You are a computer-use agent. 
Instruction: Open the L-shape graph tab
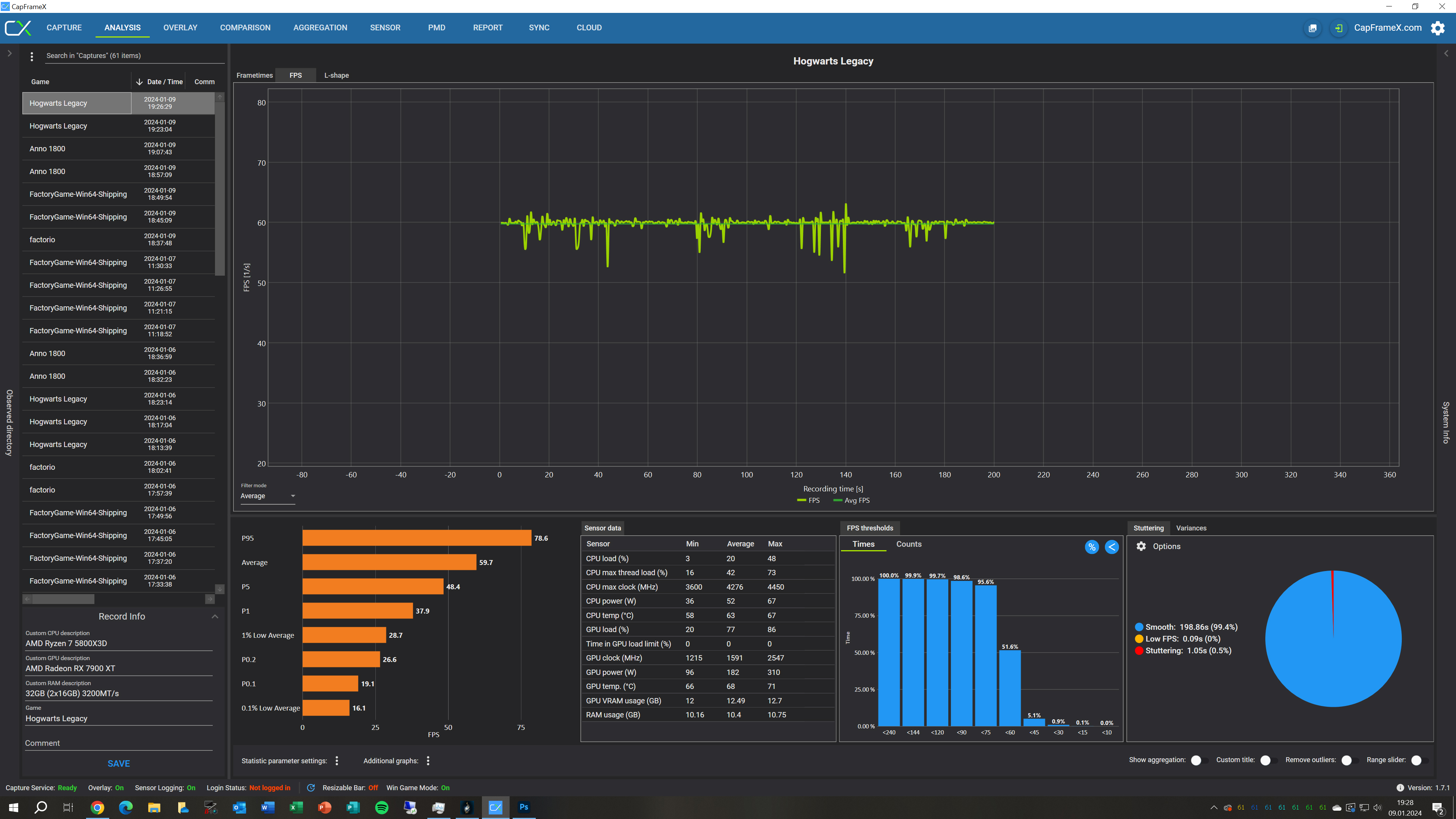(x=336, y=75)
